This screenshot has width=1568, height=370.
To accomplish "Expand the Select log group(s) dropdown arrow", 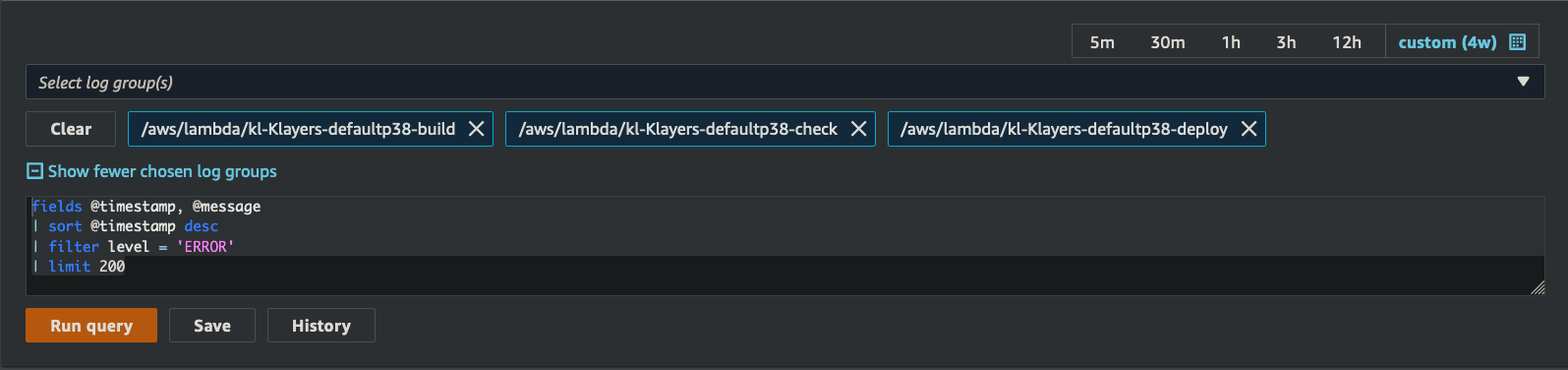I will 1523,82.
